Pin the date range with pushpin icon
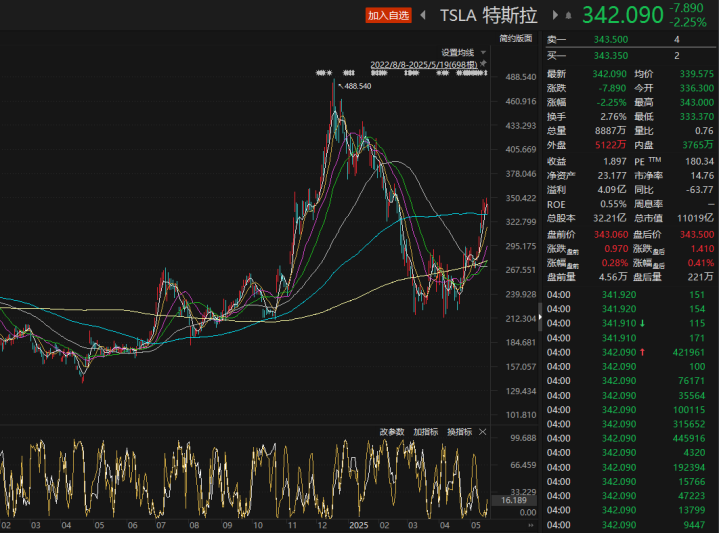Viewport: 719px width, 533px height. (x=483, y=64)
